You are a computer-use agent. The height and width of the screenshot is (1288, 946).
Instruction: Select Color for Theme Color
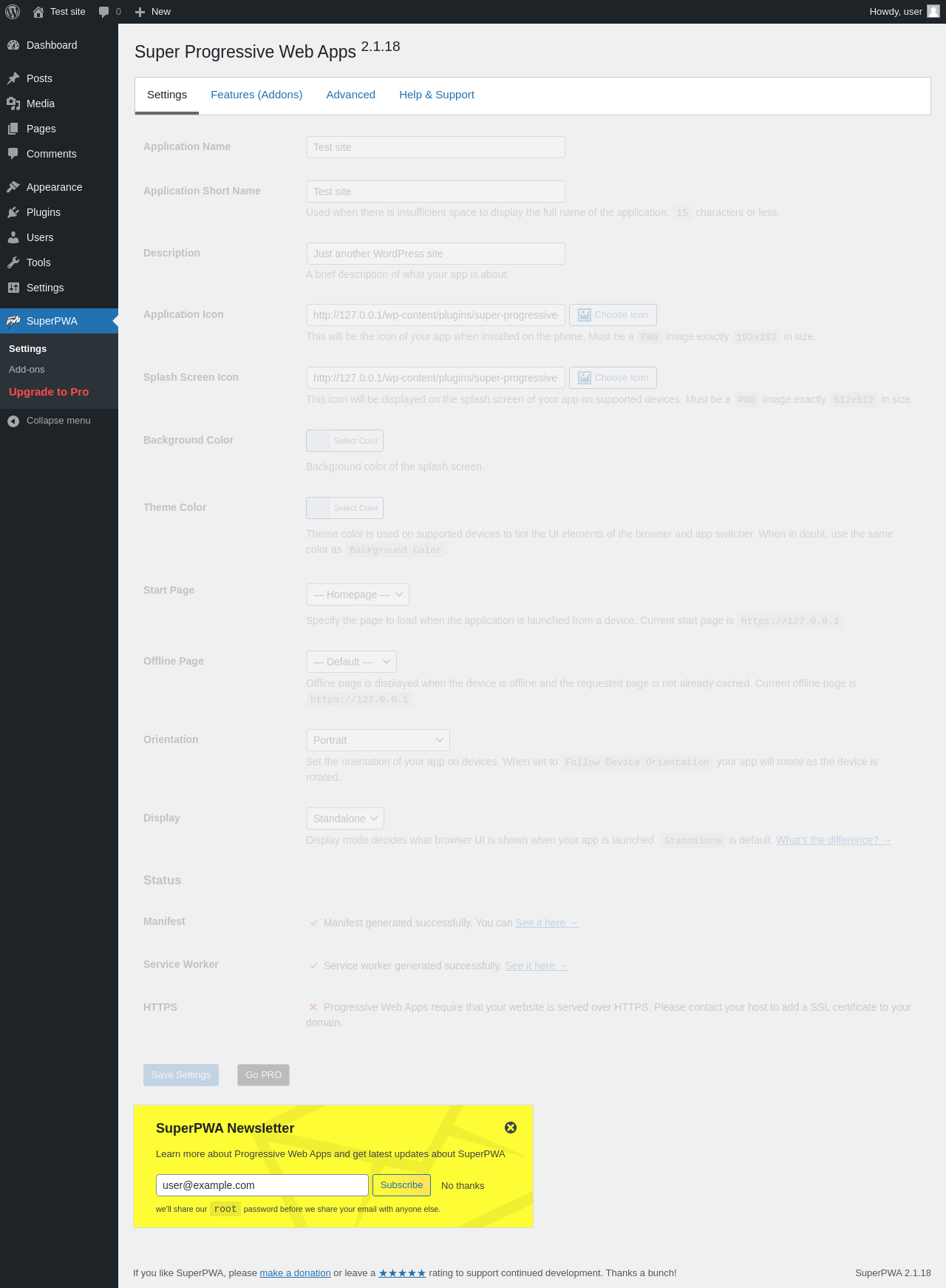coord(344,508)
